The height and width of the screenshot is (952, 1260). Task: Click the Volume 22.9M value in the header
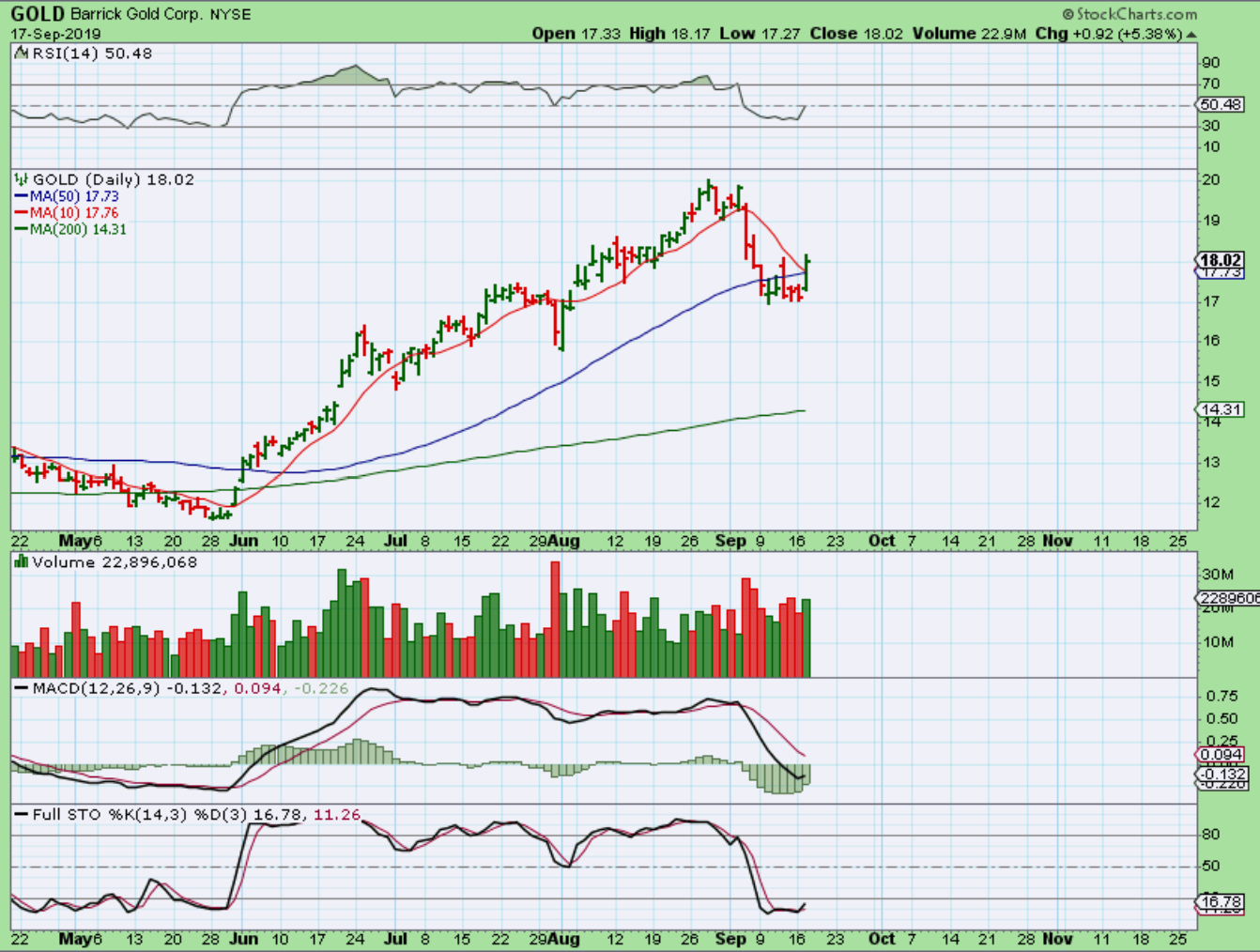(x=970, y=34)
